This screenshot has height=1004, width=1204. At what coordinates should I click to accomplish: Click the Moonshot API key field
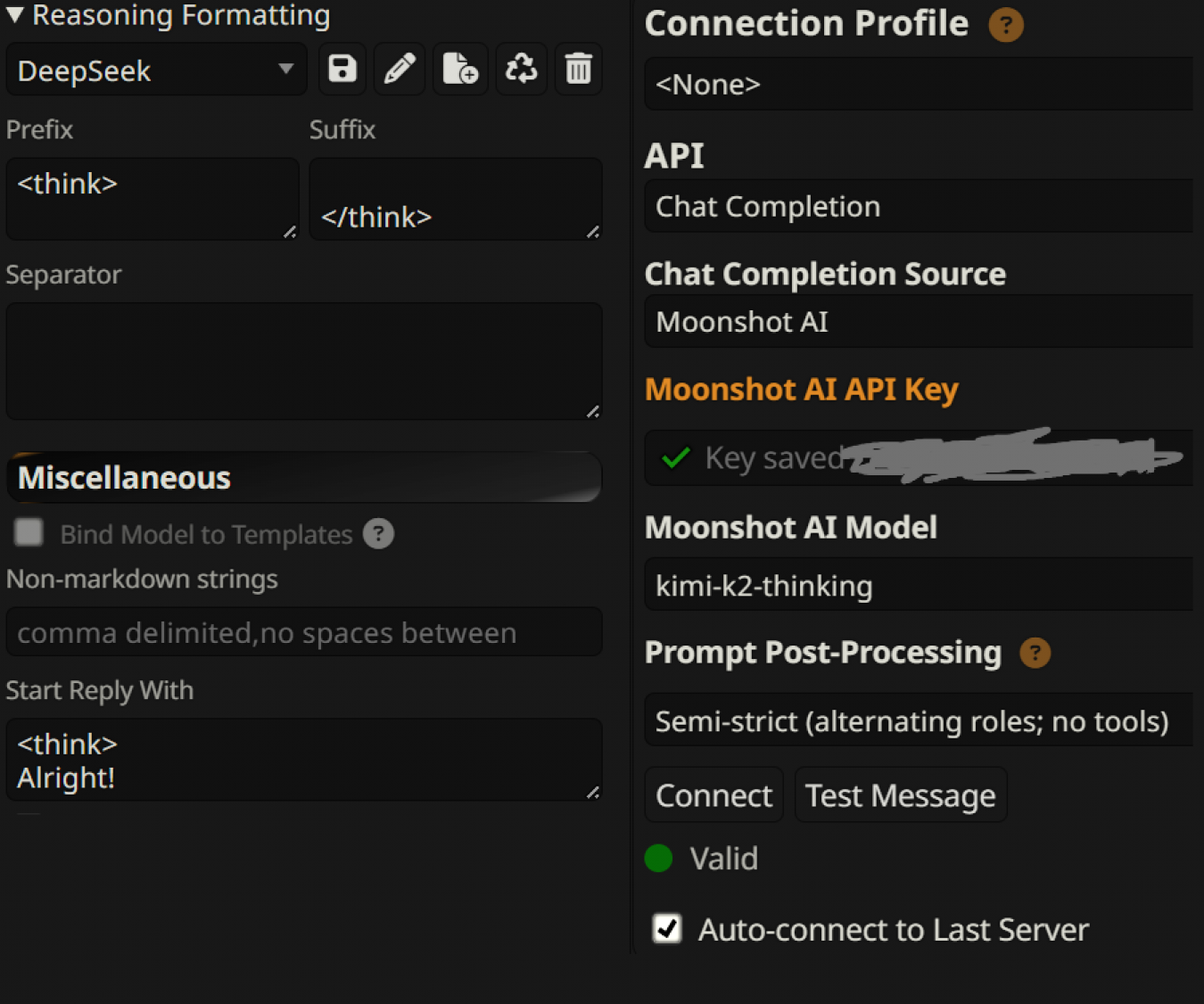(x=919, y=457)
